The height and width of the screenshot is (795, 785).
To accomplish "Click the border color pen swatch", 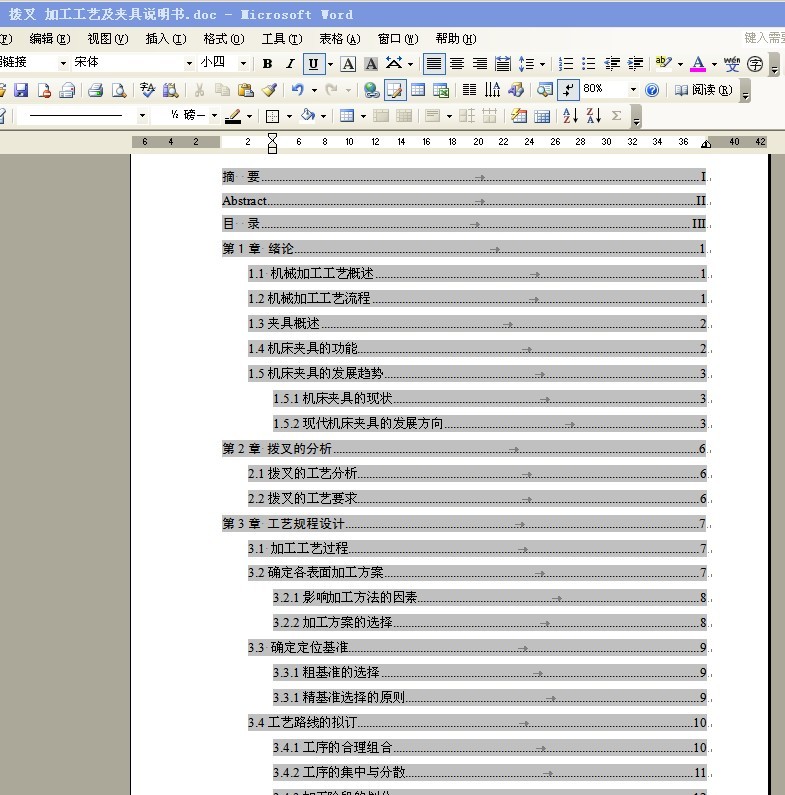I will (233, 116).
